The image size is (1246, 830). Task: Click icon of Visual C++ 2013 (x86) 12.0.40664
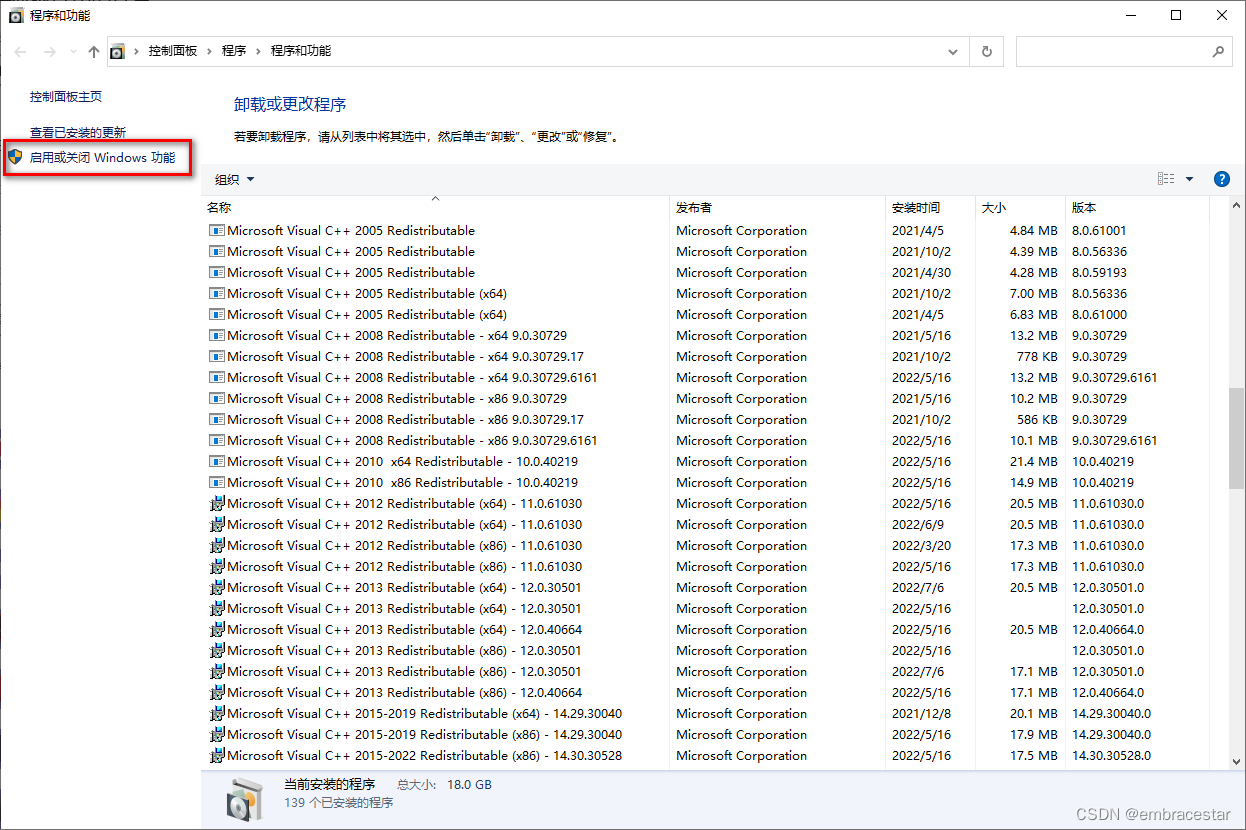[x=217, y=692]
